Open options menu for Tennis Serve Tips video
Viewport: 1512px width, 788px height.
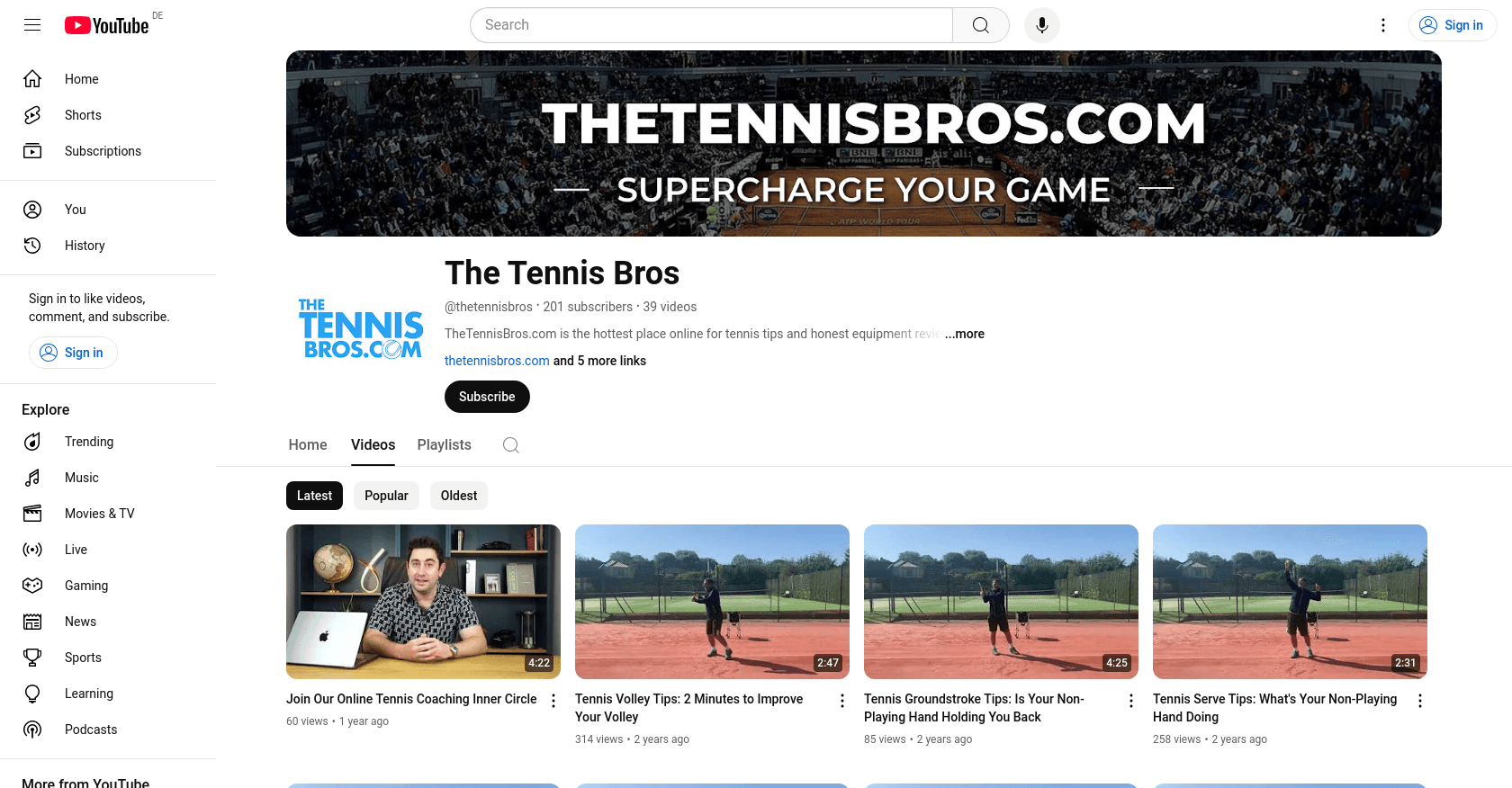pyautogui.click(x=1420, y=701)
